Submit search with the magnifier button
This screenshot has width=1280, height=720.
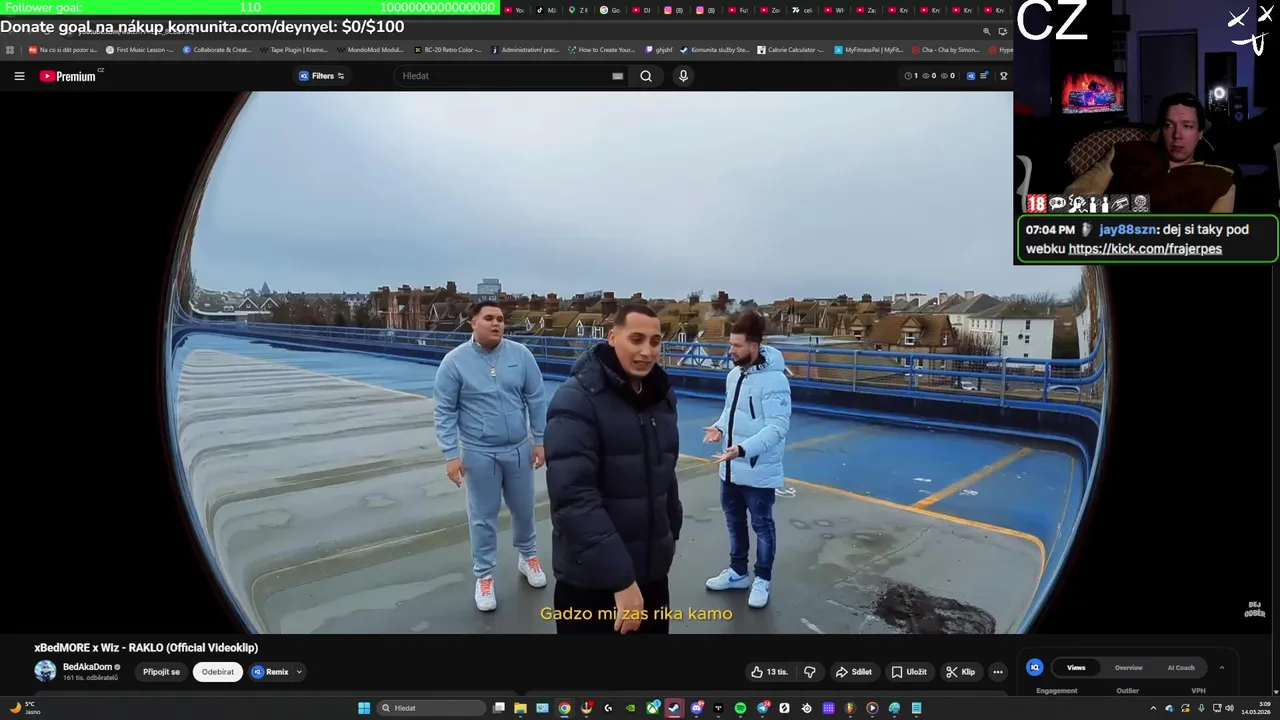tap(646, 76)
